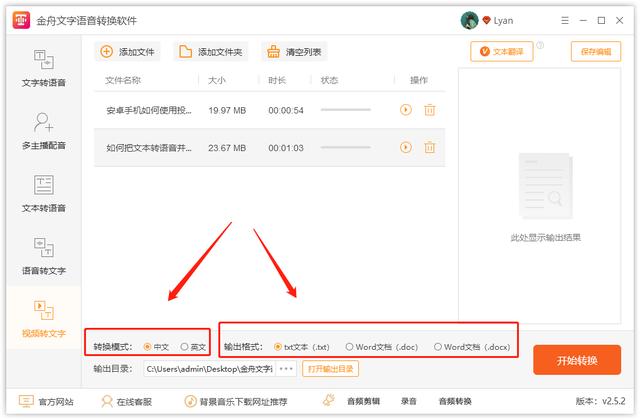This screenshot has width=640, height=420.
Task: Open the 官方网站 link
Action: (x=46, y=402)
